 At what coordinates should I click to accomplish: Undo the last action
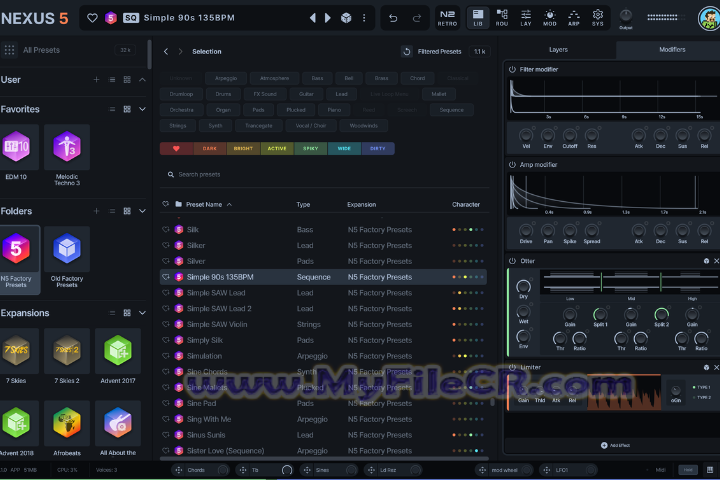[x=393, y=18]
